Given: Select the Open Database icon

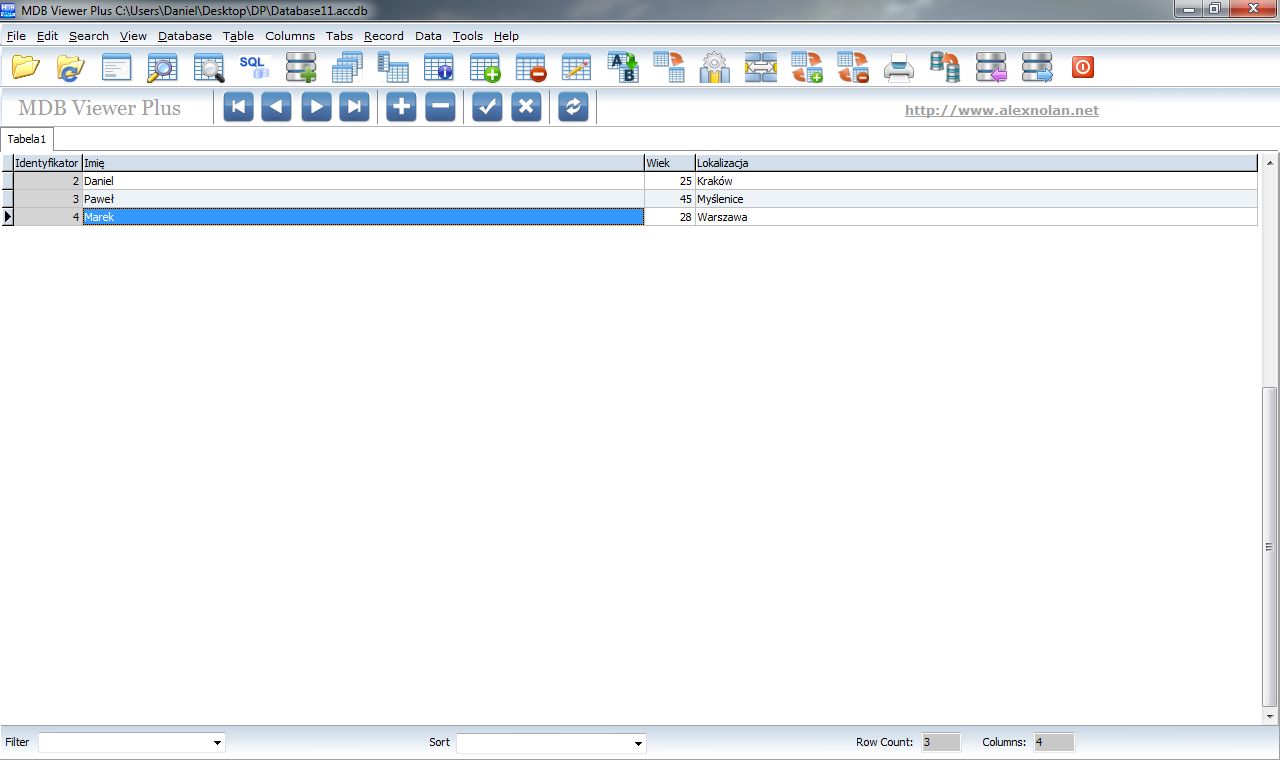Looking at the screenshot, I should [x=26, y=67].
